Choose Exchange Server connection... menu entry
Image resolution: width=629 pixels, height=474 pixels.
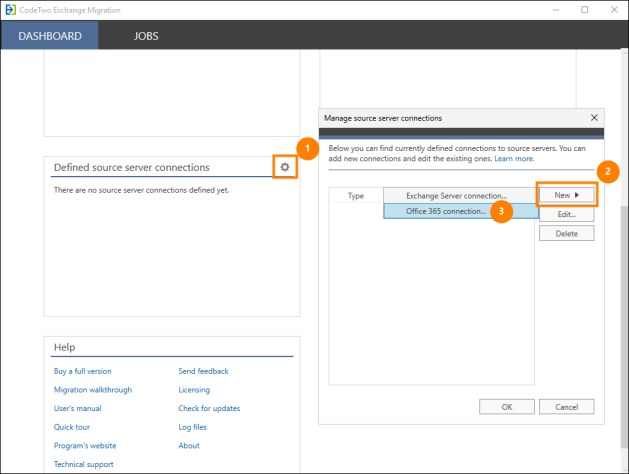coord(461,196)
